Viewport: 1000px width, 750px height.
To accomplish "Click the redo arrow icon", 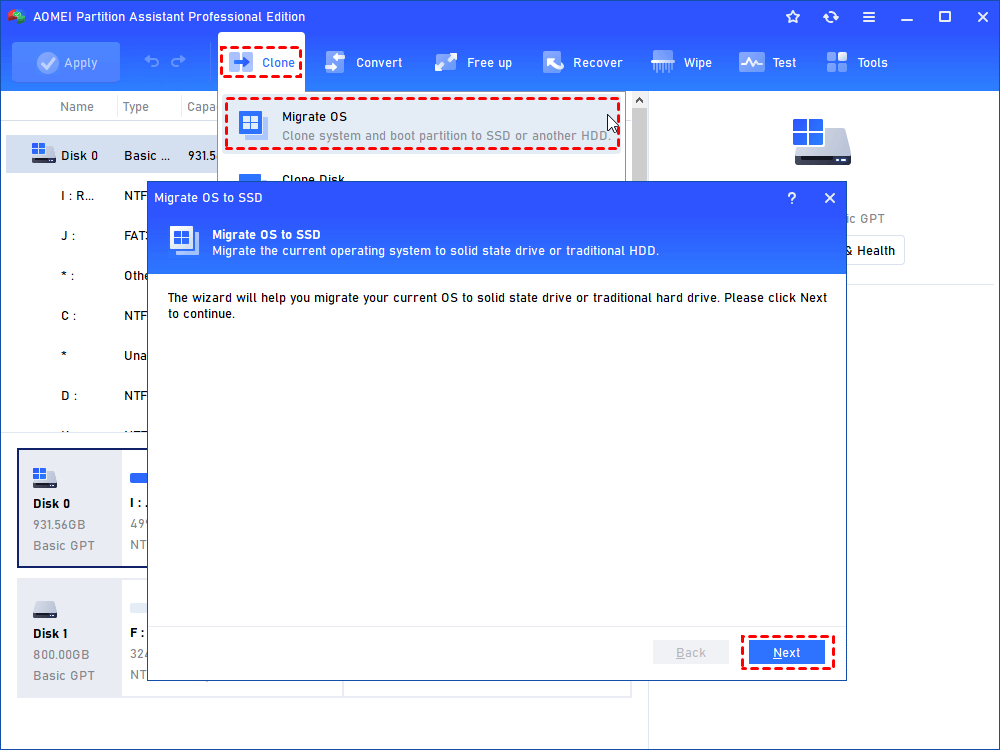I will click(x=179, y=61).
